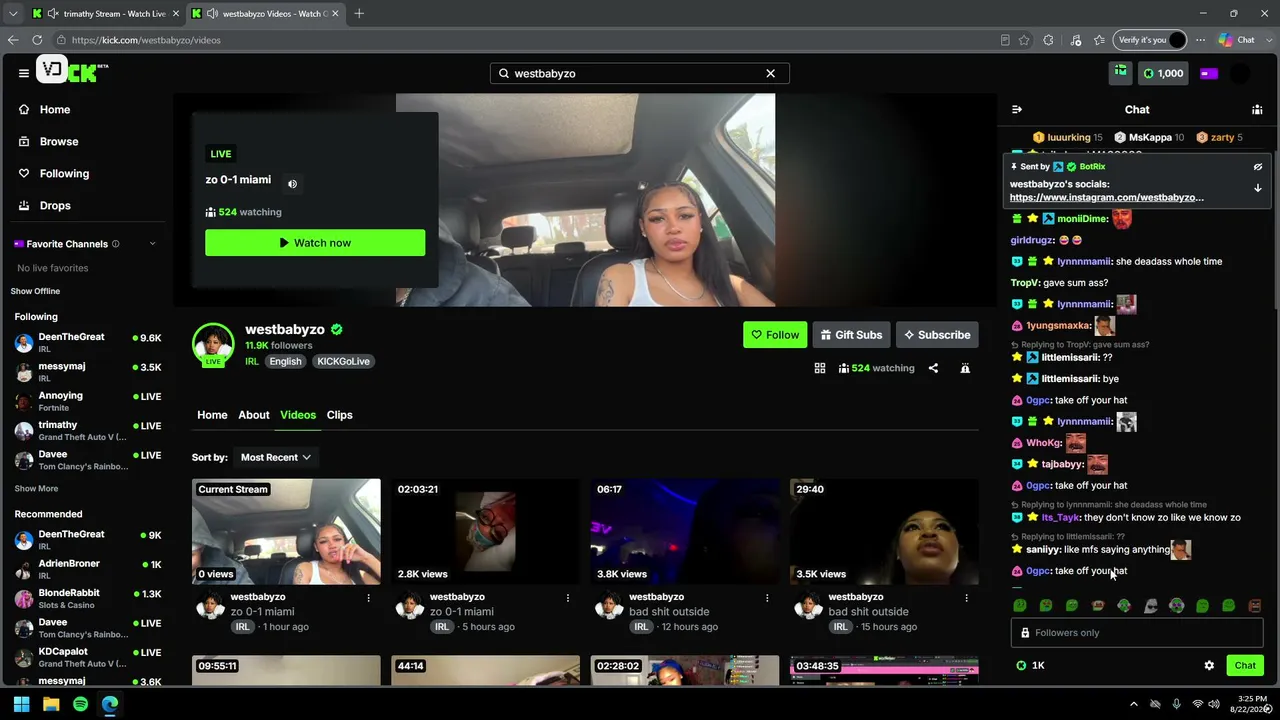Hide the pinned BotRix message

[1258, 167]
